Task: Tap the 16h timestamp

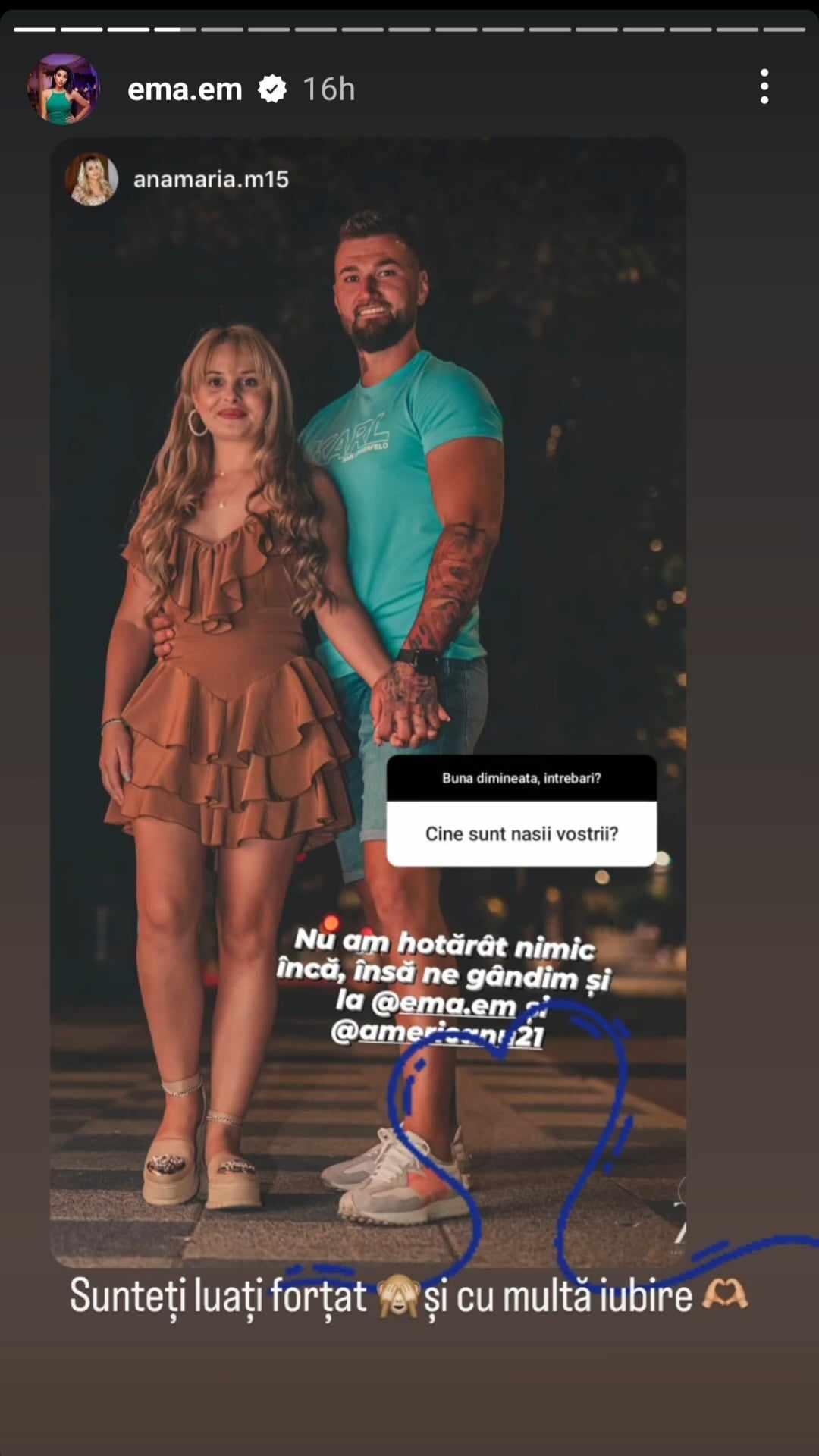Action: pos(329,89)
